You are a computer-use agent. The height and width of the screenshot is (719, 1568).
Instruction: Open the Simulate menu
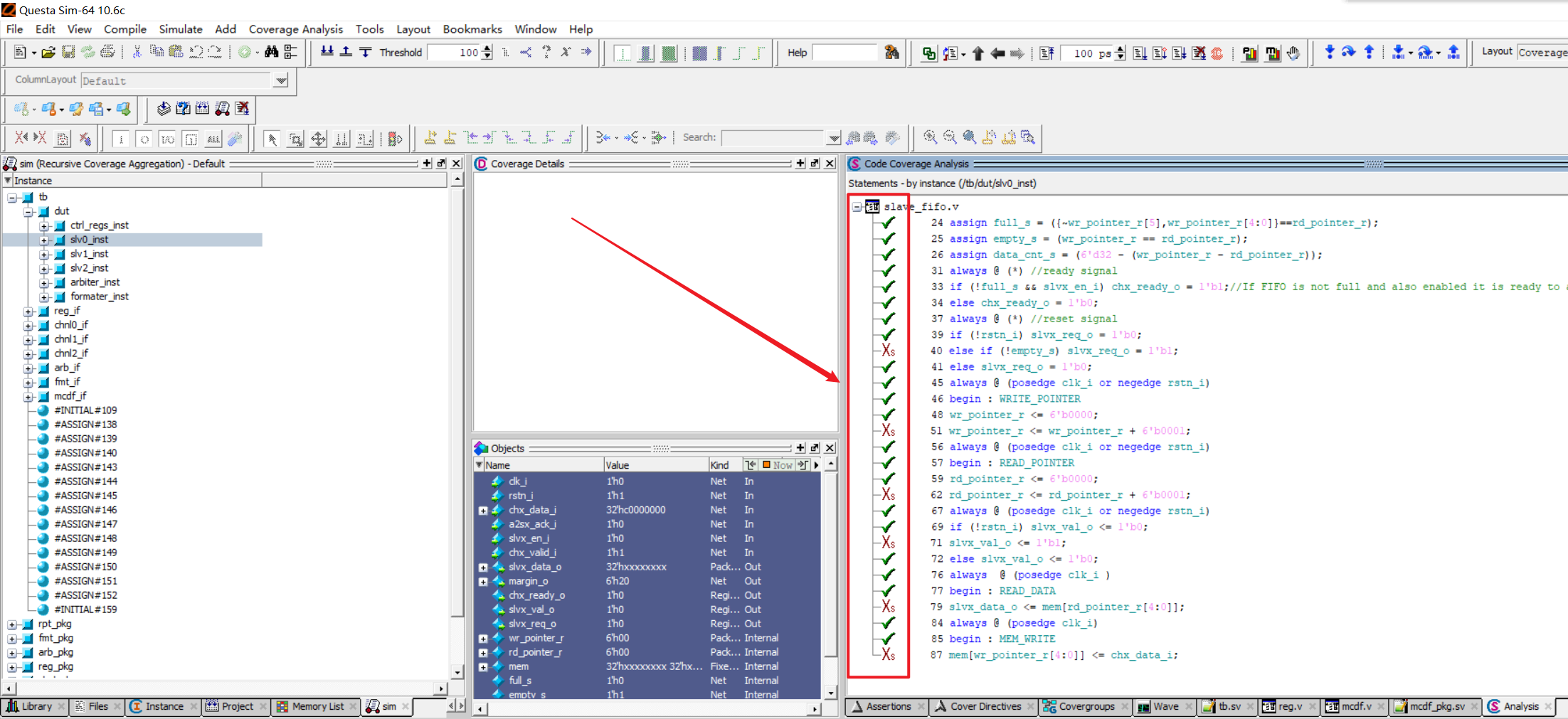pyautogui.click(x=180, y=29)
